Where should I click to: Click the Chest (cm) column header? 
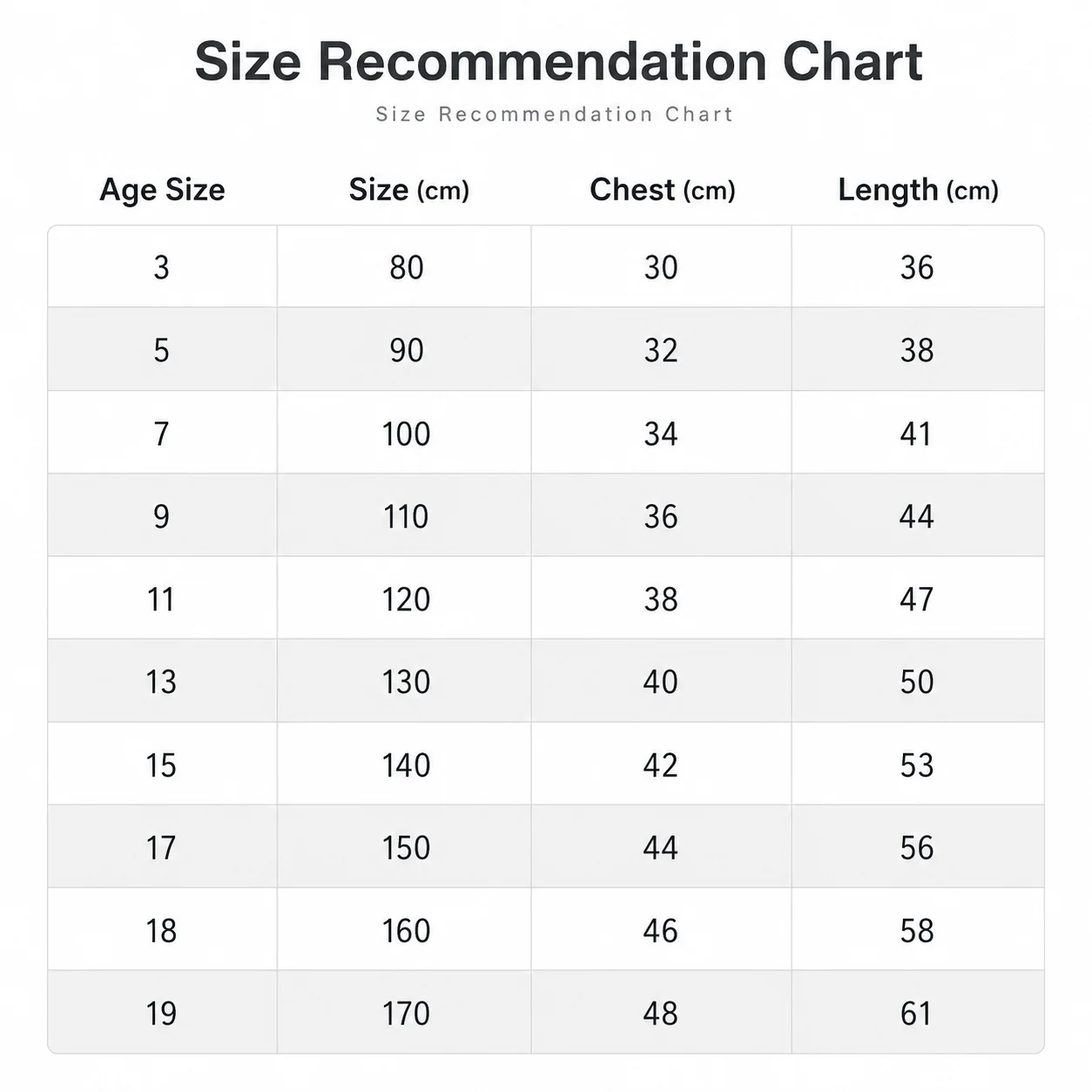tap(662, 190)
